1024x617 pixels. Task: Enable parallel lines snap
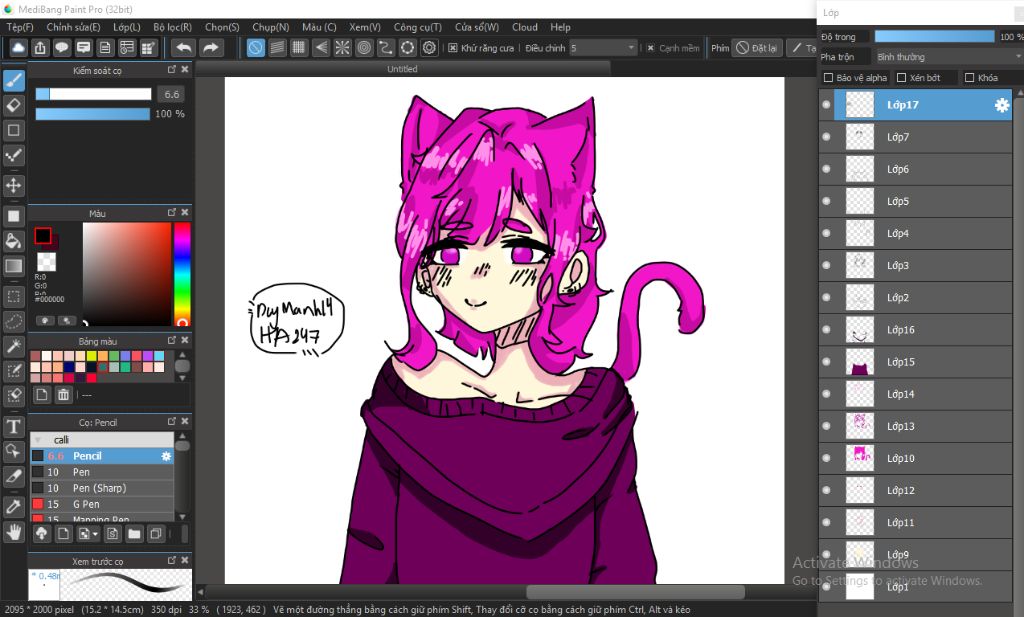(277, 48)
